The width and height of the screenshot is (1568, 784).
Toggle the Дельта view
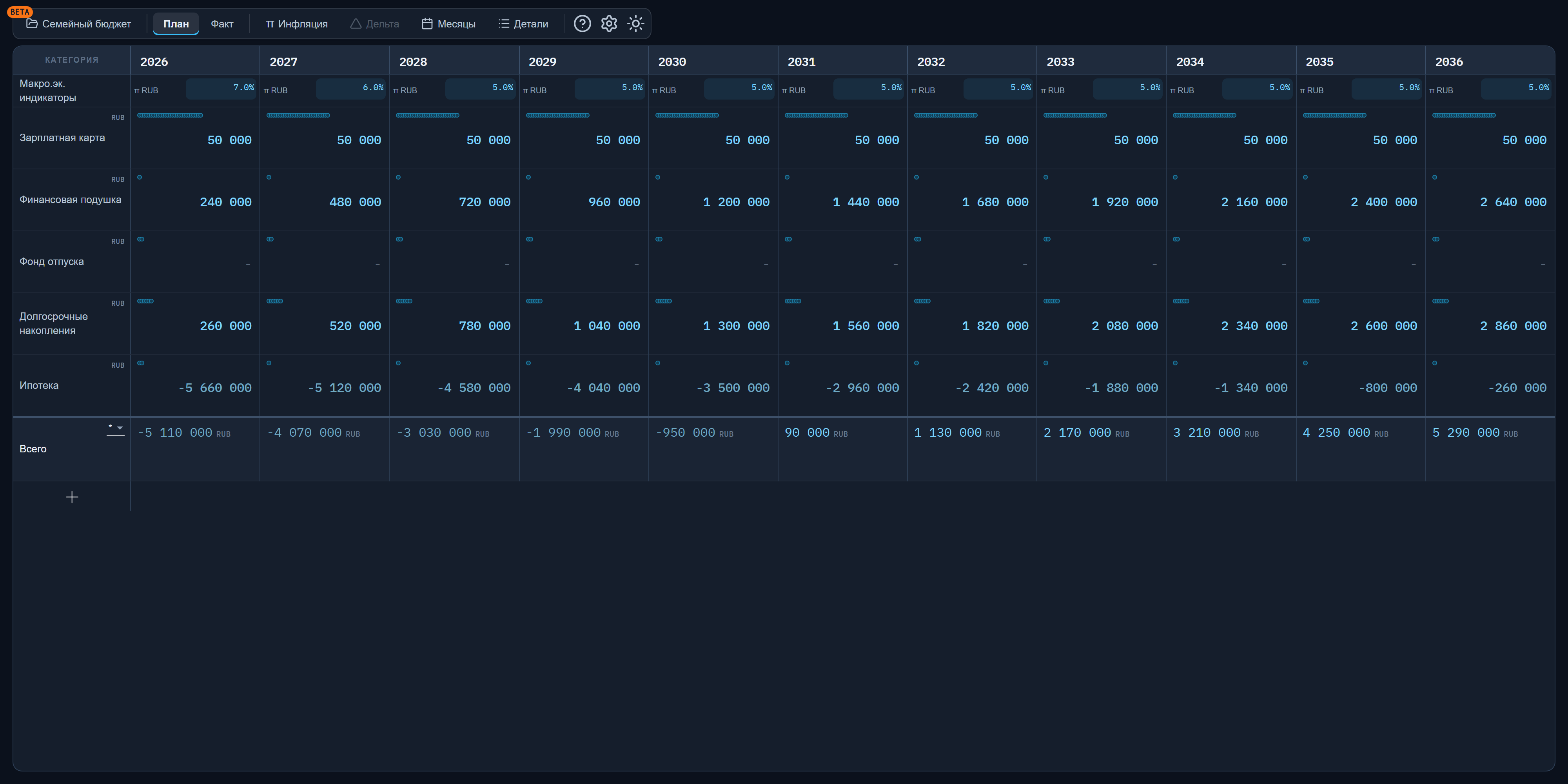374,24
